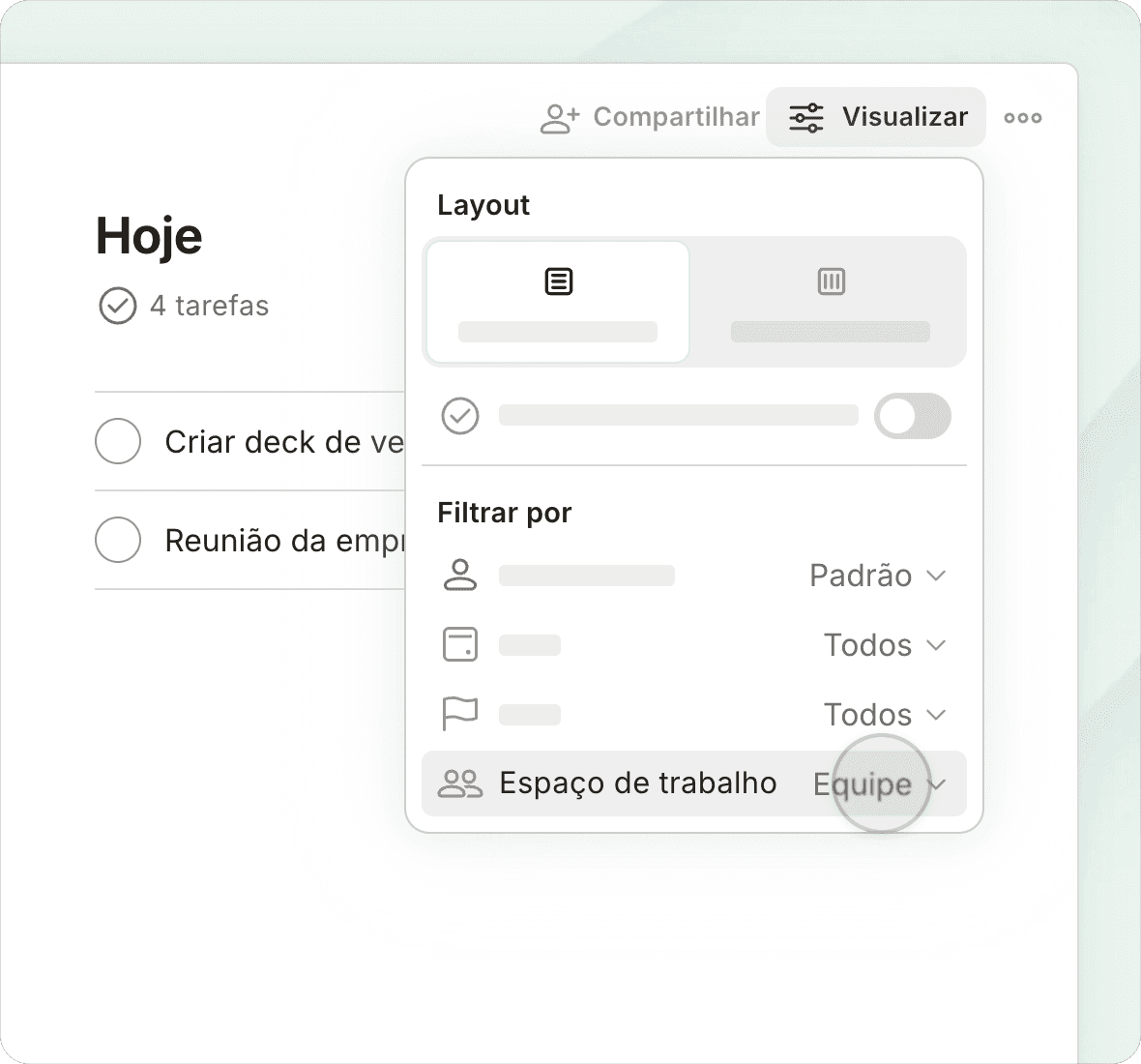Click the 4 tarefas checkmark counter

[x=118, y=307]
